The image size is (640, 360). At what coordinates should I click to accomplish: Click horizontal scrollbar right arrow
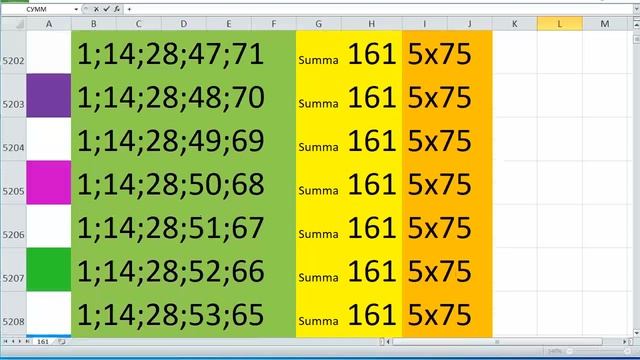[x=624, y=342]
